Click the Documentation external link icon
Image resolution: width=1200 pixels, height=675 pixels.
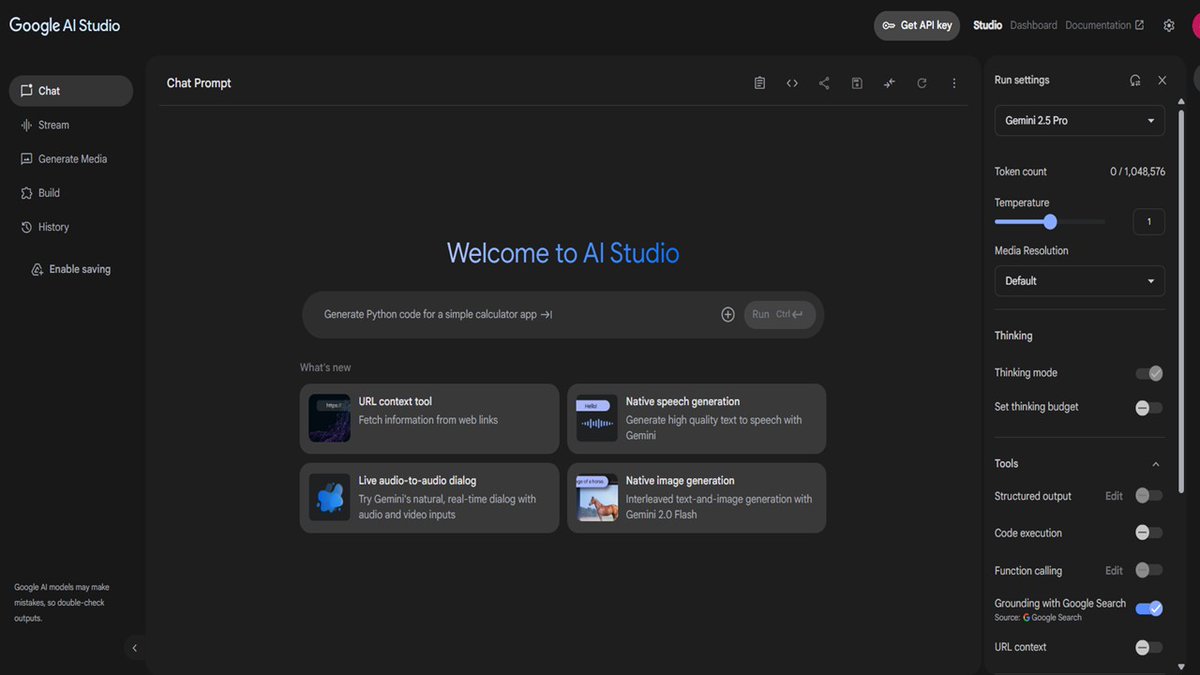(1139, 25)
